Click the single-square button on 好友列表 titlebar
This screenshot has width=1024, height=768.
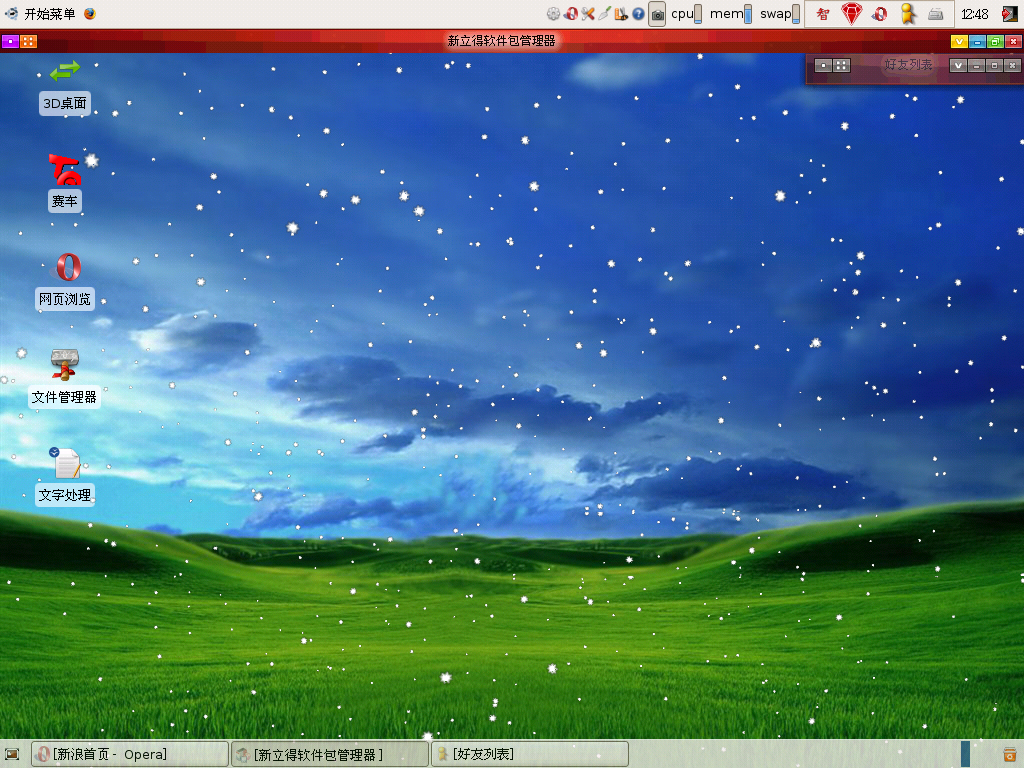824,65
